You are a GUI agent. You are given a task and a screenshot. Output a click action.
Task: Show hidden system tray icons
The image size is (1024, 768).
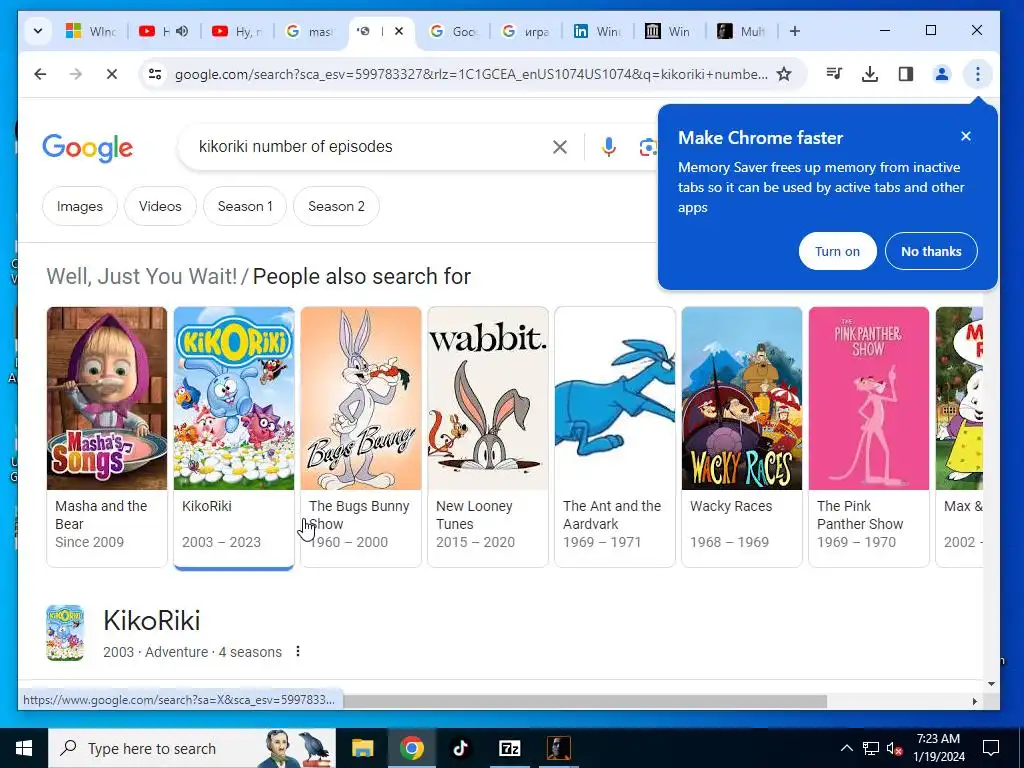[846, 748]
